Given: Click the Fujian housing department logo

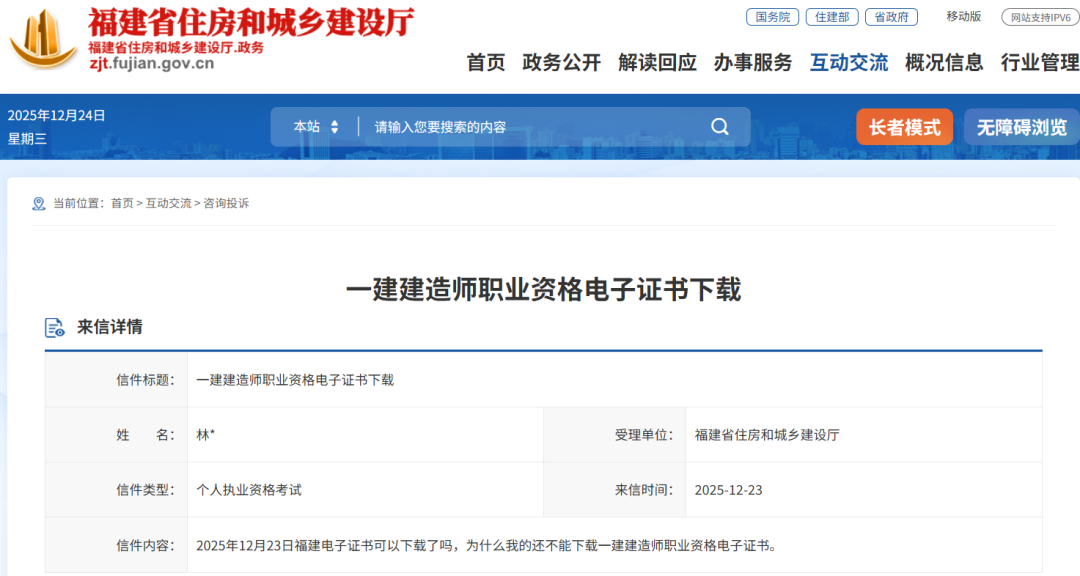Looking at the screenshot, I should click(42, 38).
